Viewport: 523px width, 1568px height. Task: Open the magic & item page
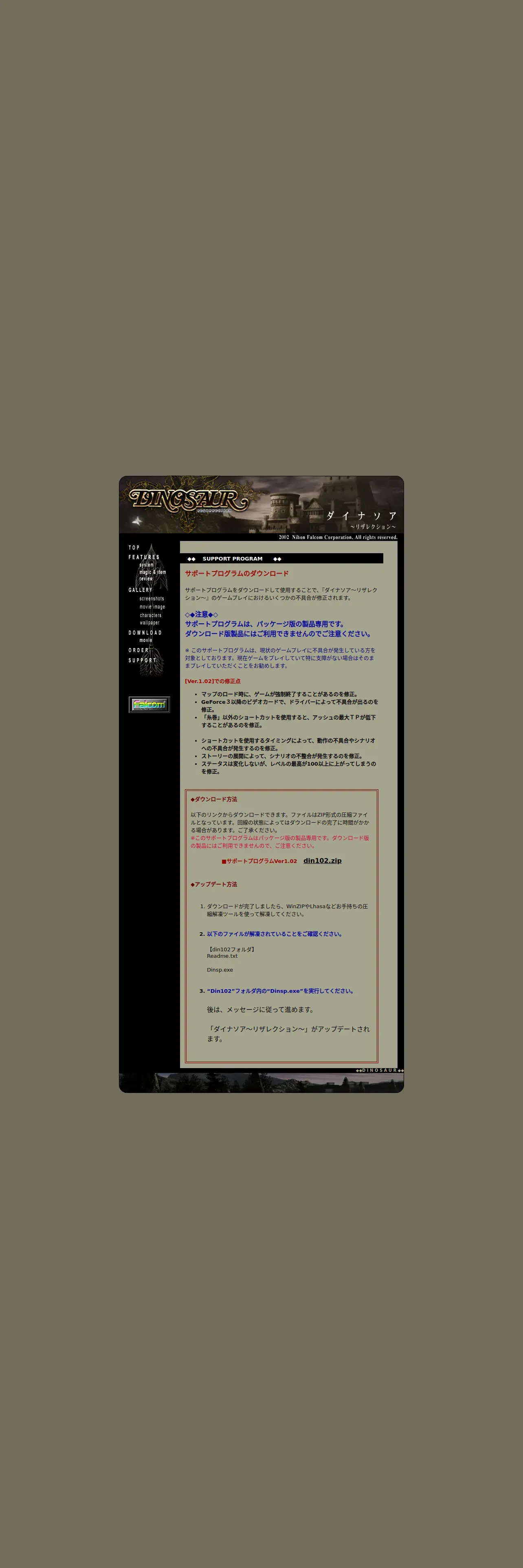tap(152, 572)
